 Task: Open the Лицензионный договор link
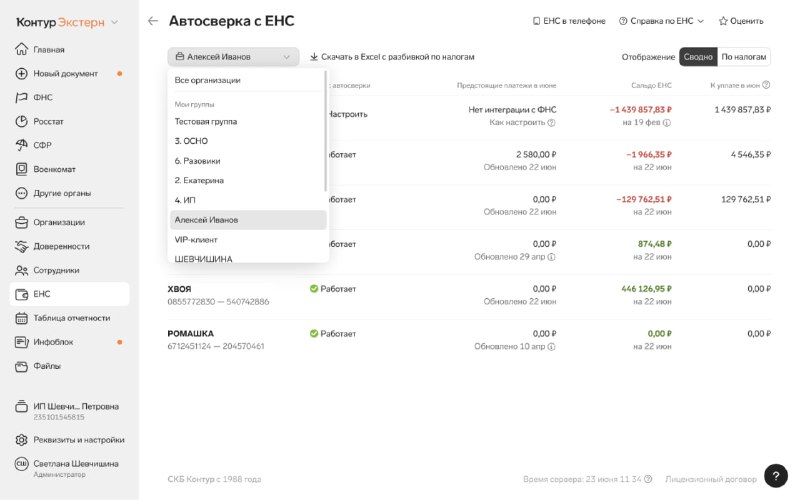pyautogui.click(x=710, y=479)
